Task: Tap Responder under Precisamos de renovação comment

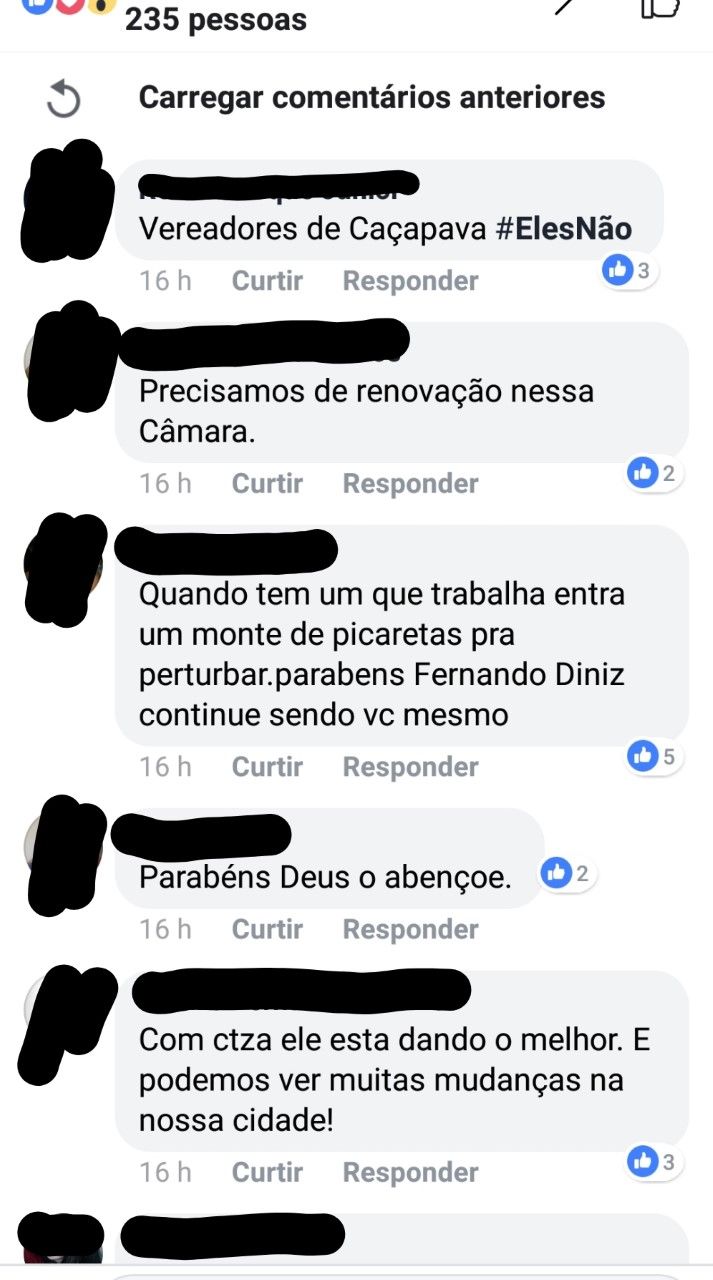Action: click(411, 484)
